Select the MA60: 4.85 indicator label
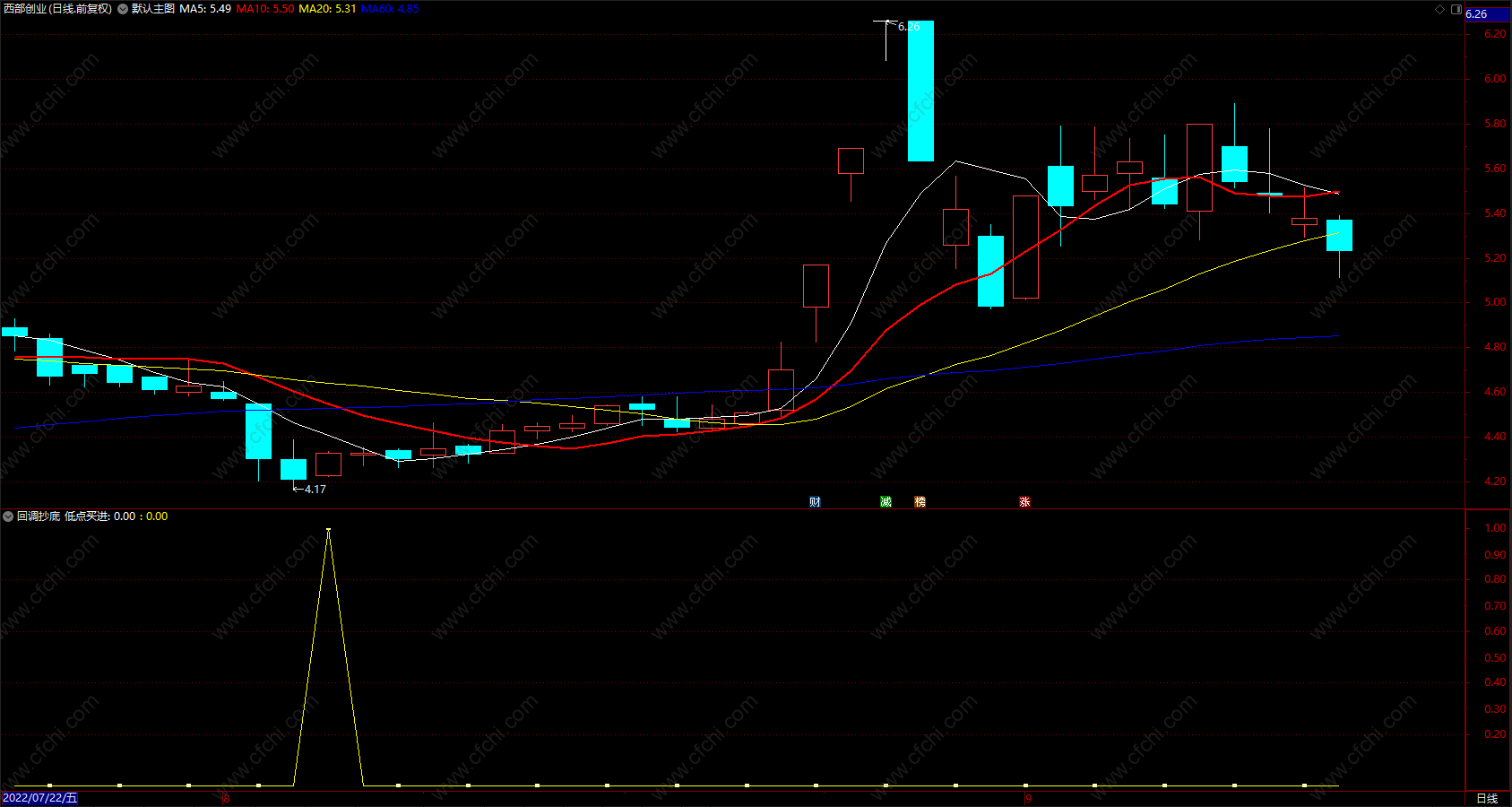This screenshot has width=1512, height=807. pyautogui.click(x=390, y=9)
